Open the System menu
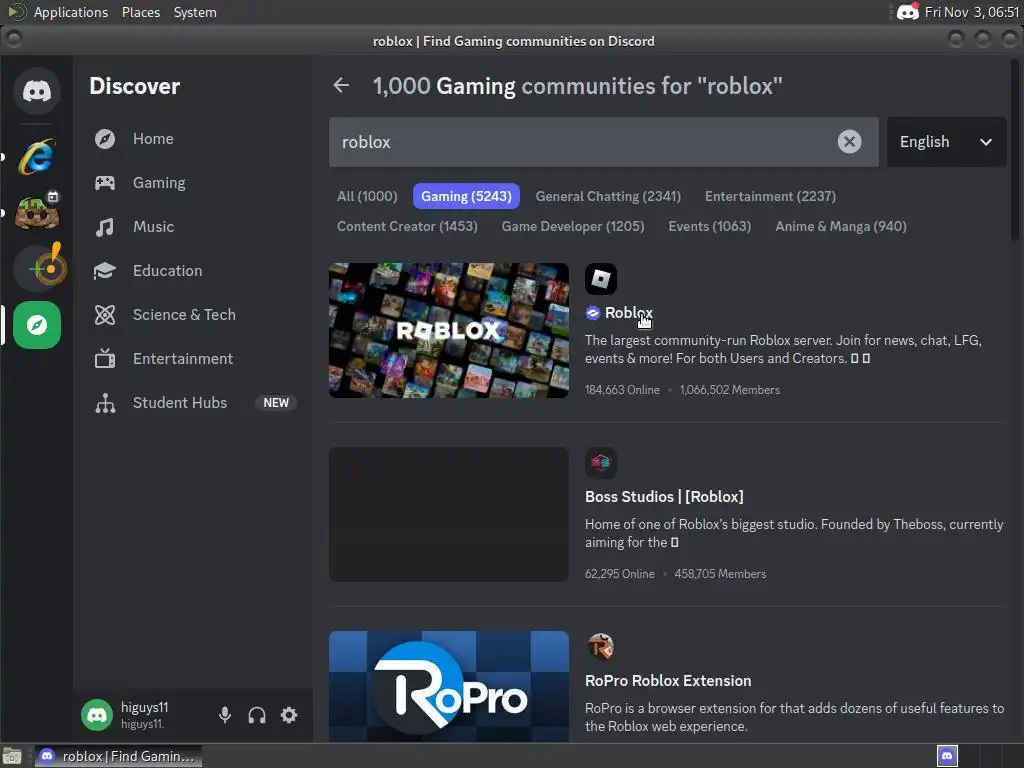The width and height of the screenshot is (1024, 768). click(x=195, y=12)
